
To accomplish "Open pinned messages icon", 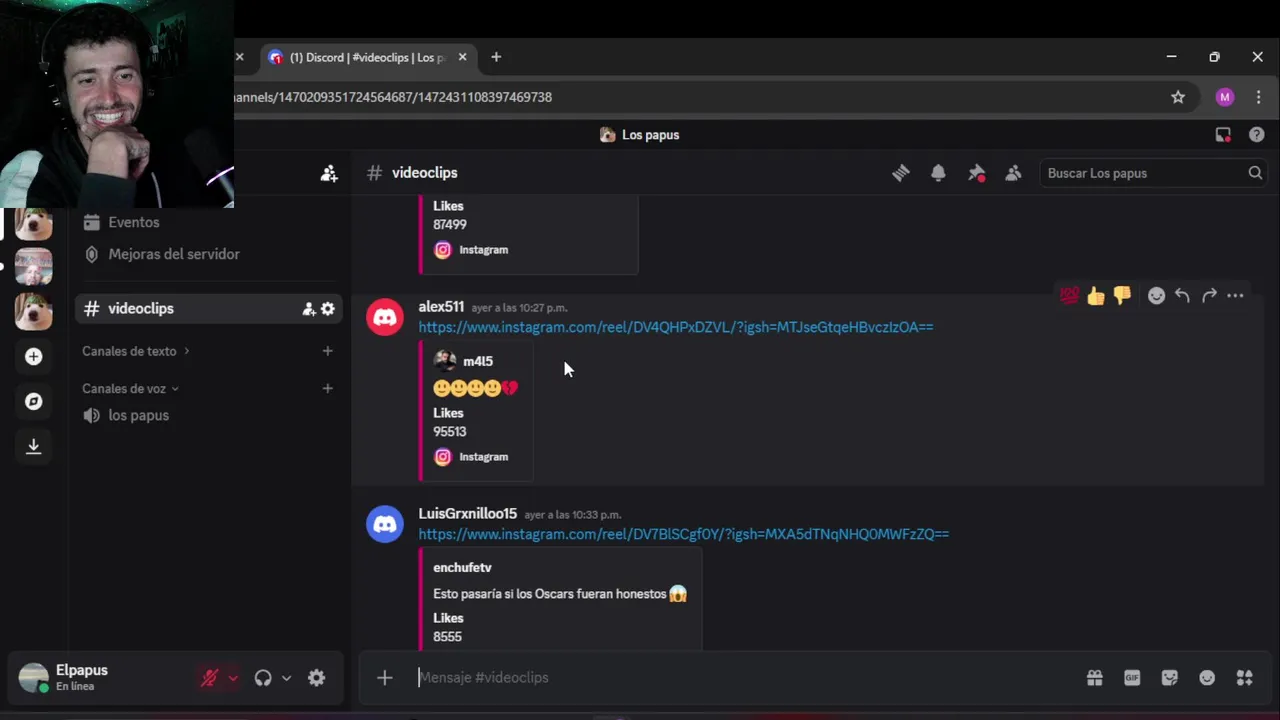I will point(977,173).
